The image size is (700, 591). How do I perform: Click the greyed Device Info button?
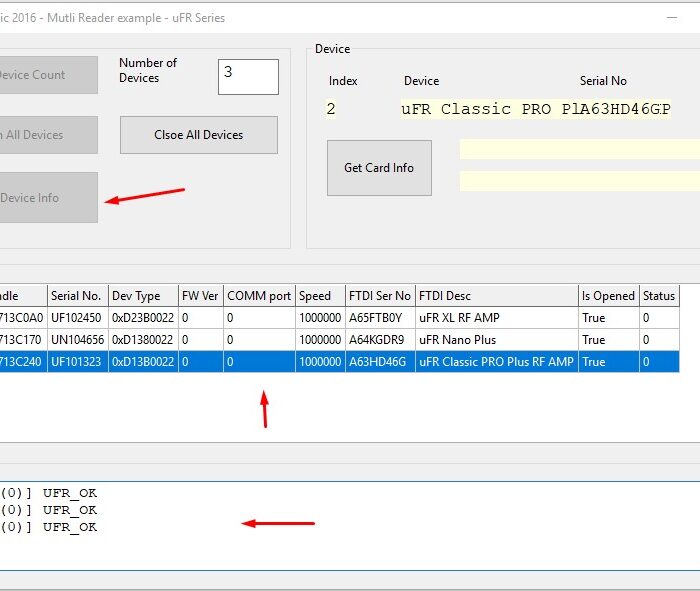(48, 197)
